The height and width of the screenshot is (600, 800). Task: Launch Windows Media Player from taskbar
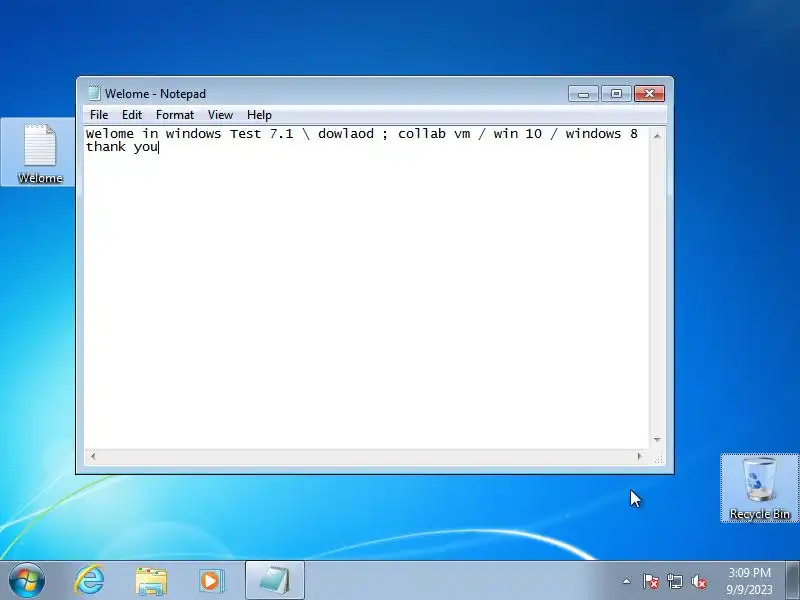pos(211,581)
